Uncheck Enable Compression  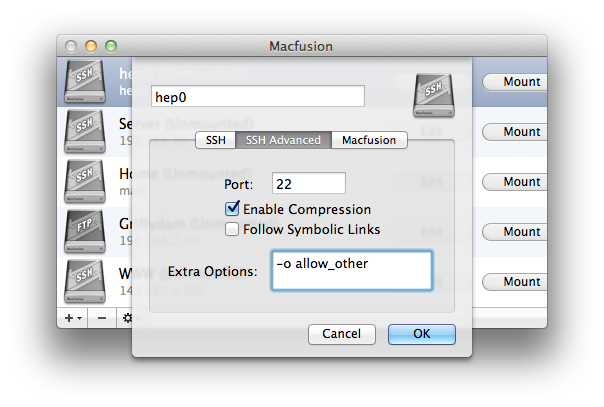click(232, 209)
